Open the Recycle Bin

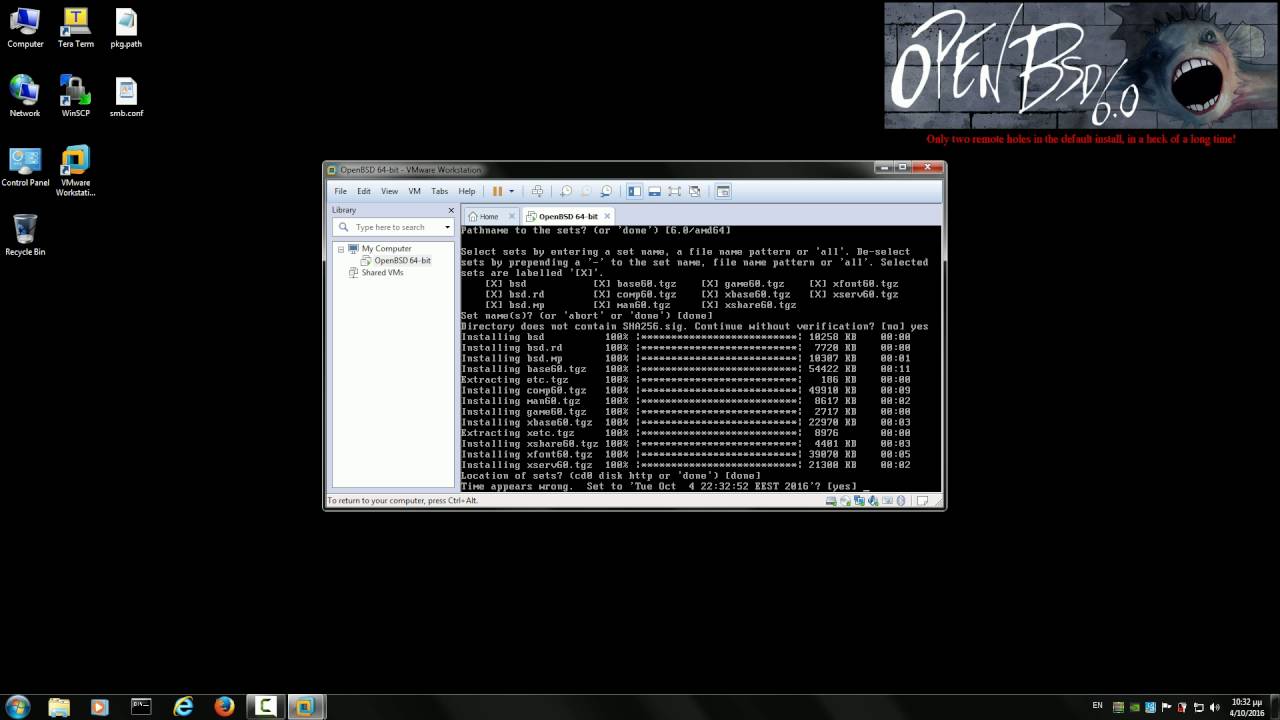point(25,236)
